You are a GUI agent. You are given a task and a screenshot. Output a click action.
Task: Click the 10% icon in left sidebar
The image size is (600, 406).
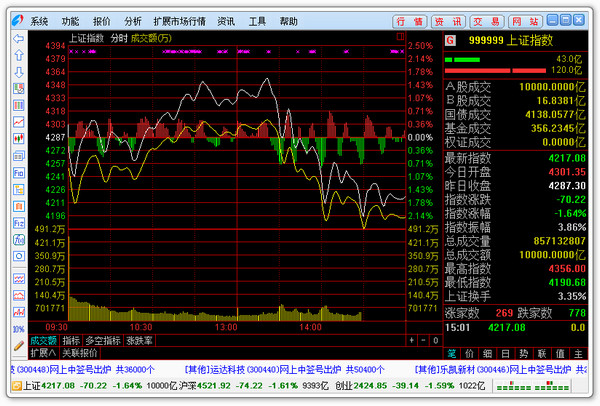(18, 329)
